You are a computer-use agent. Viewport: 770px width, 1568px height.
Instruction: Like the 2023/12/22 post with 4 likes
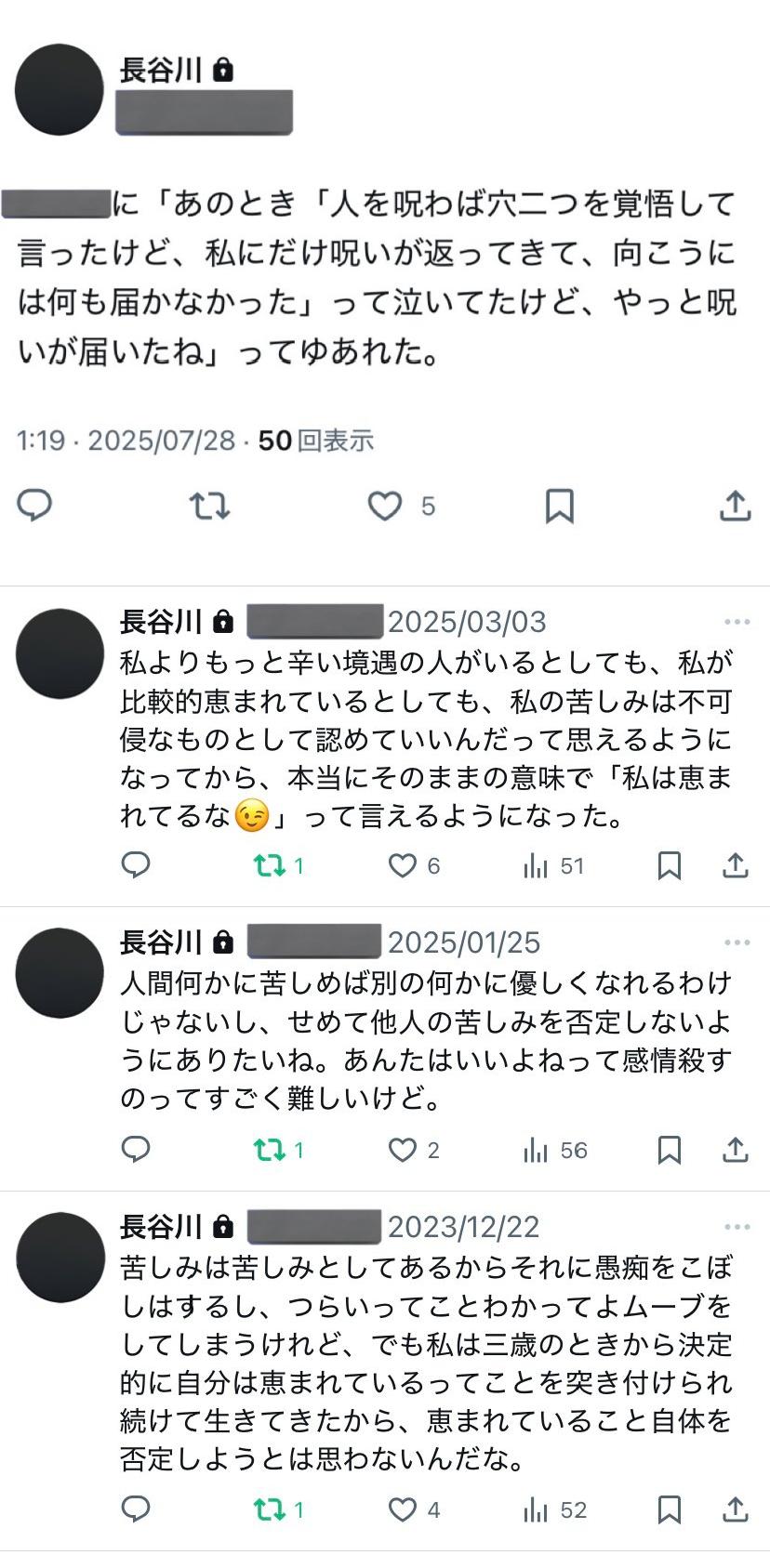(402, 1509)
